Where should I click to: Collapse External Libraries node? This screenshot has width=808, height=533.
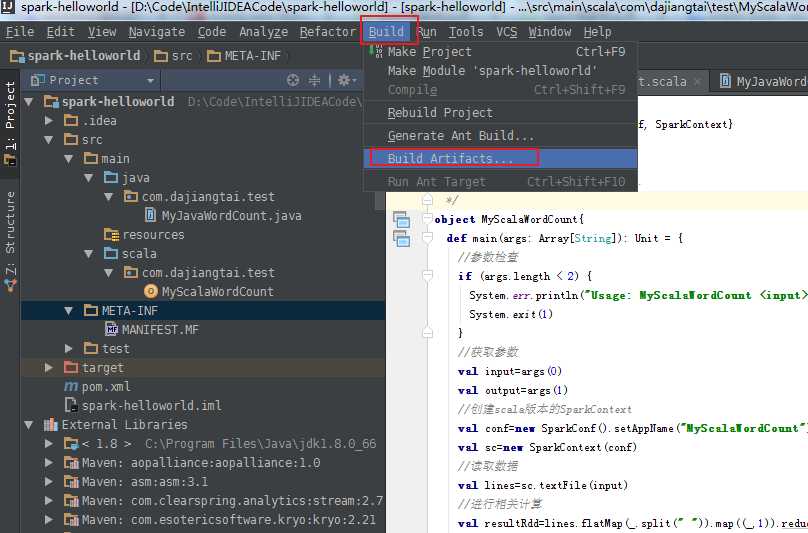(29, 425)
